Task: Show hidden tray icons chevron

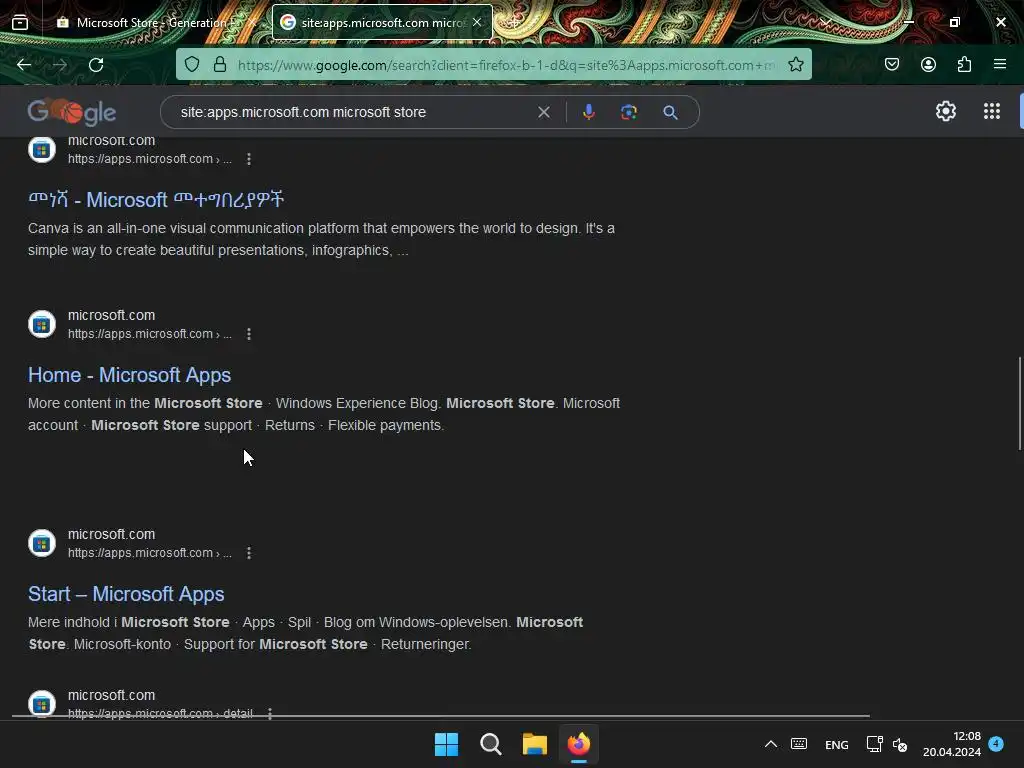Action: pos(771,744)
